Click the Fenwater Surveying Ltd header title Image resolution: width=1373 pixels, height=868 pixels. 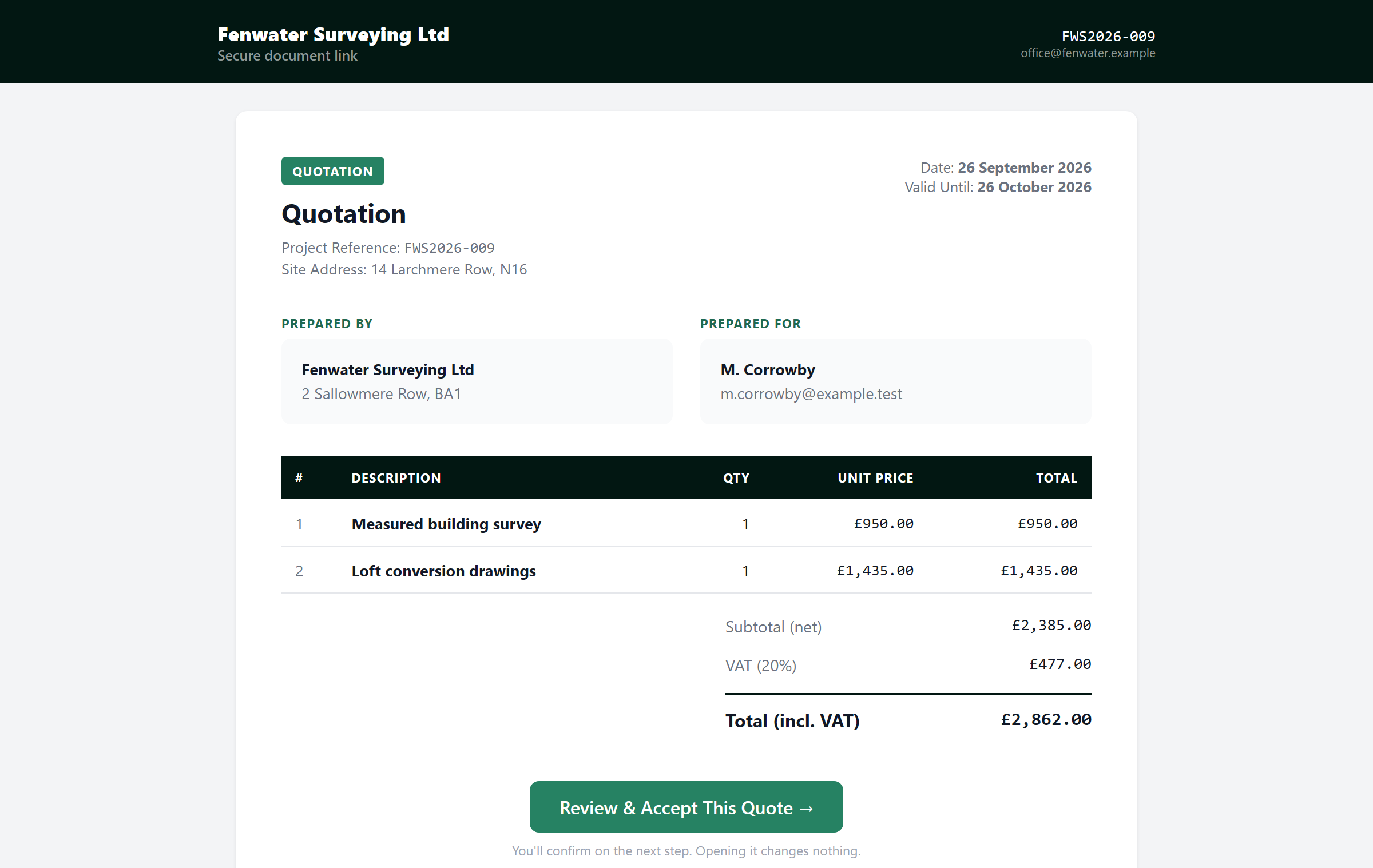click(x=333, y=34)
